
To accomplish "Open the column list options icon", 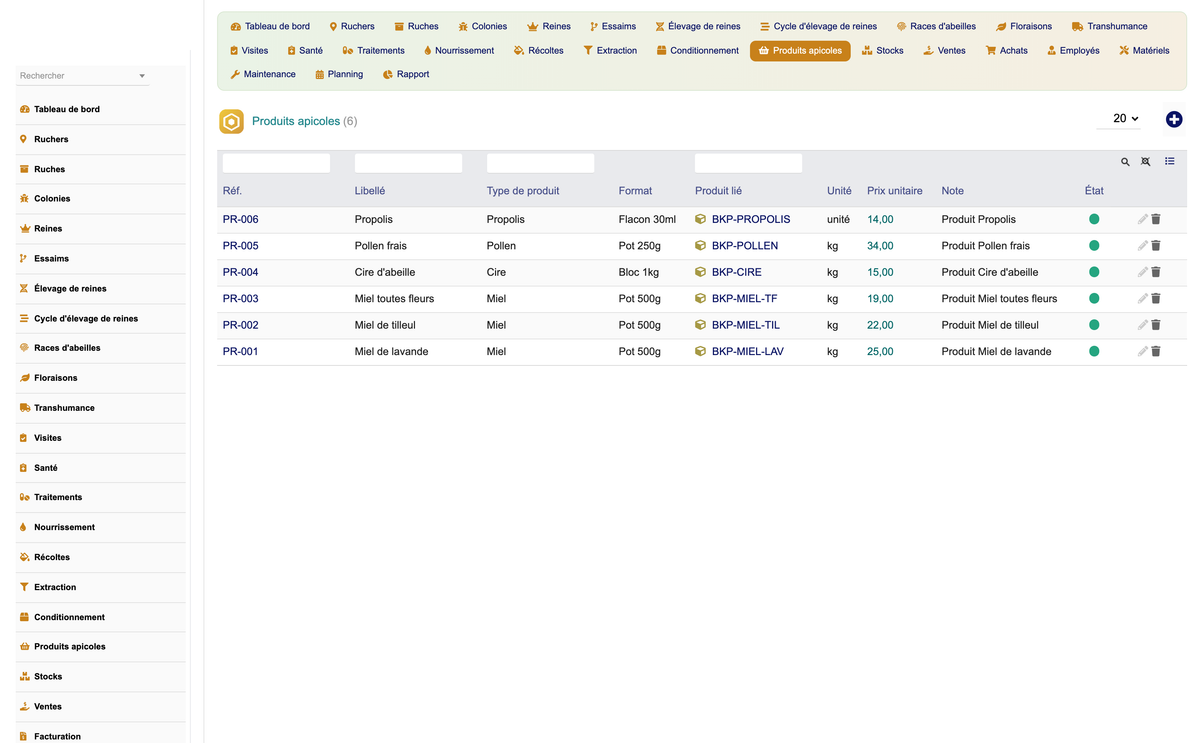I will click(x=1170, y=161).
